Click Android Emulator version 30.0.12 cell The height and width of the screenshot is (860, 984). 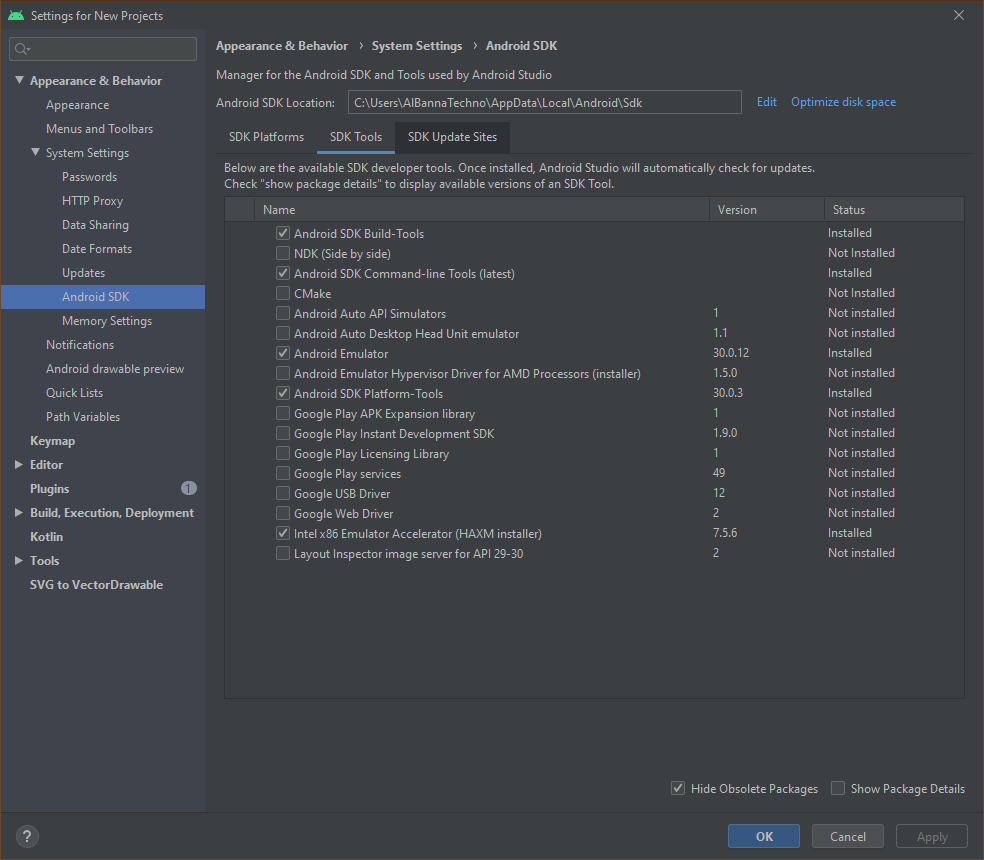730,353
